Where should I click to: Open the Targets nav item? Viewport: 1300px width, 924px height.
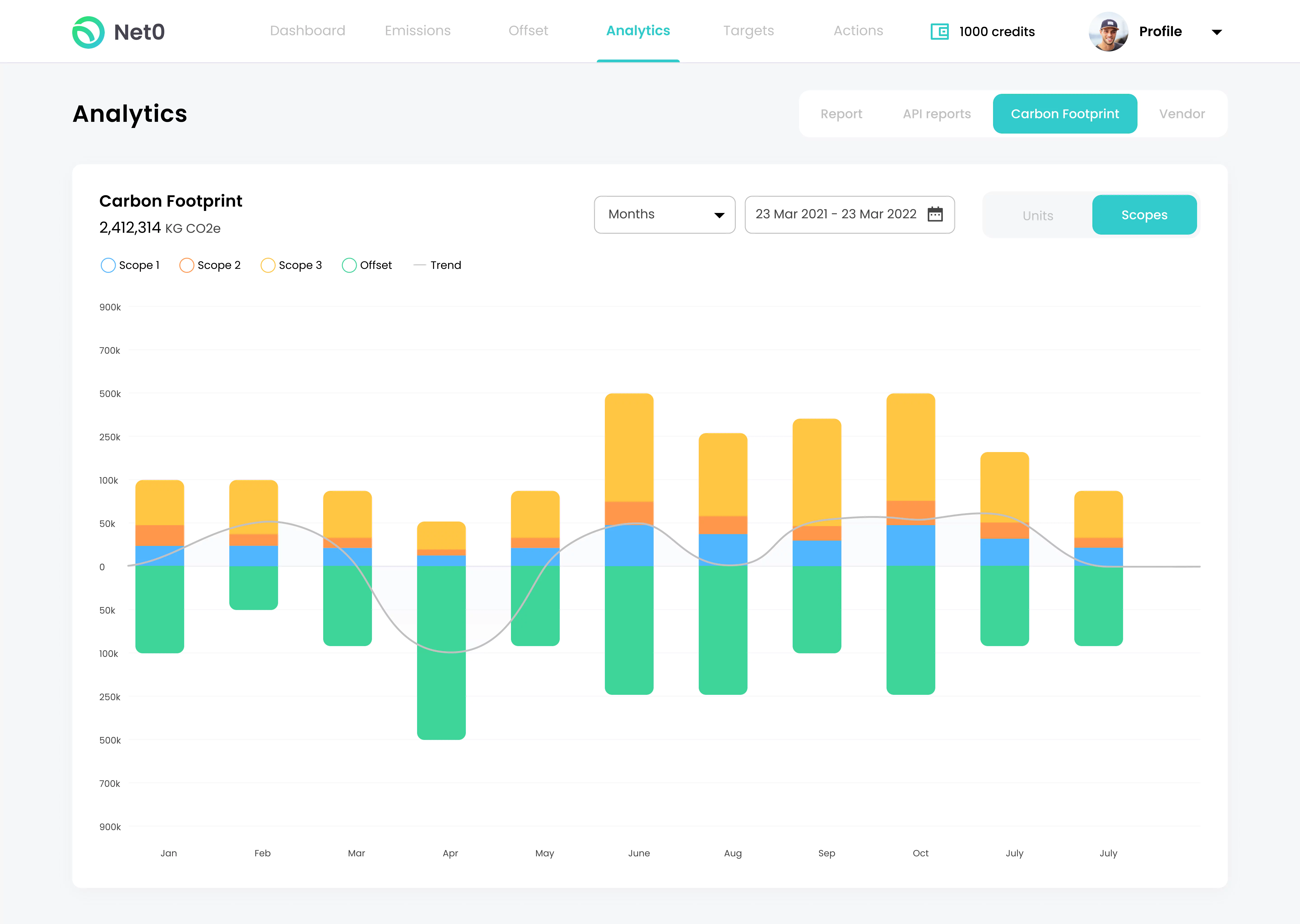tap(748, 31)
